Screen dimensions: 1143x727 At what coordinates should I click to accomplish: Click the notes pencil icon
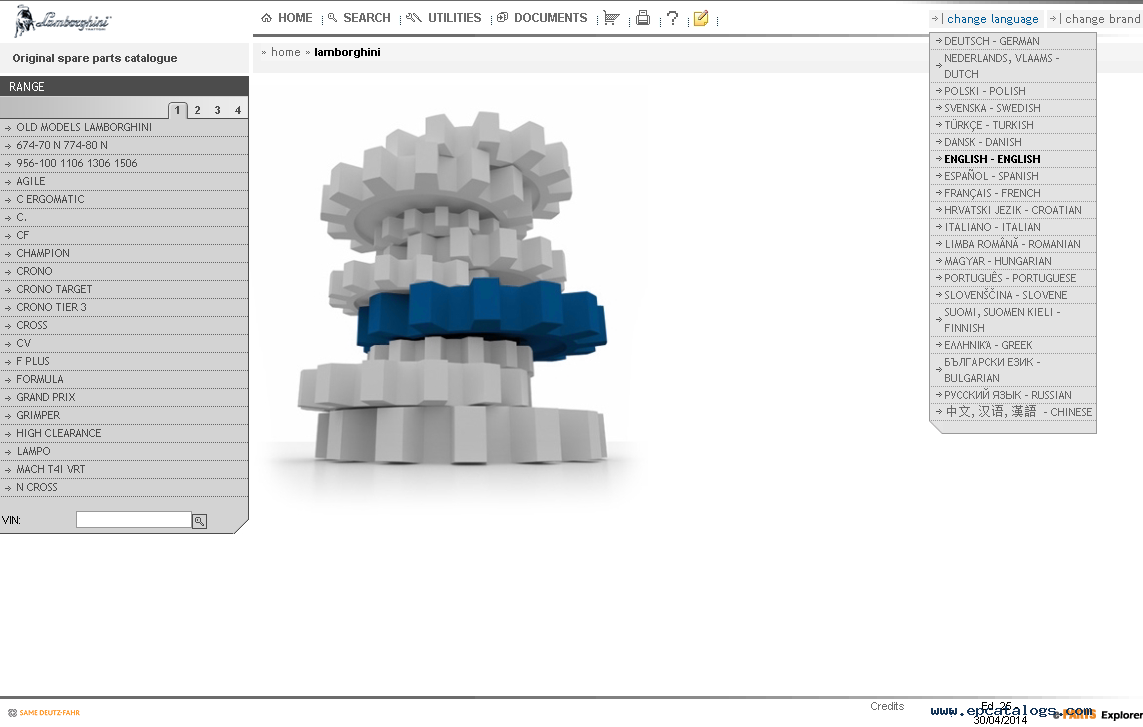(x=701, y=18)
